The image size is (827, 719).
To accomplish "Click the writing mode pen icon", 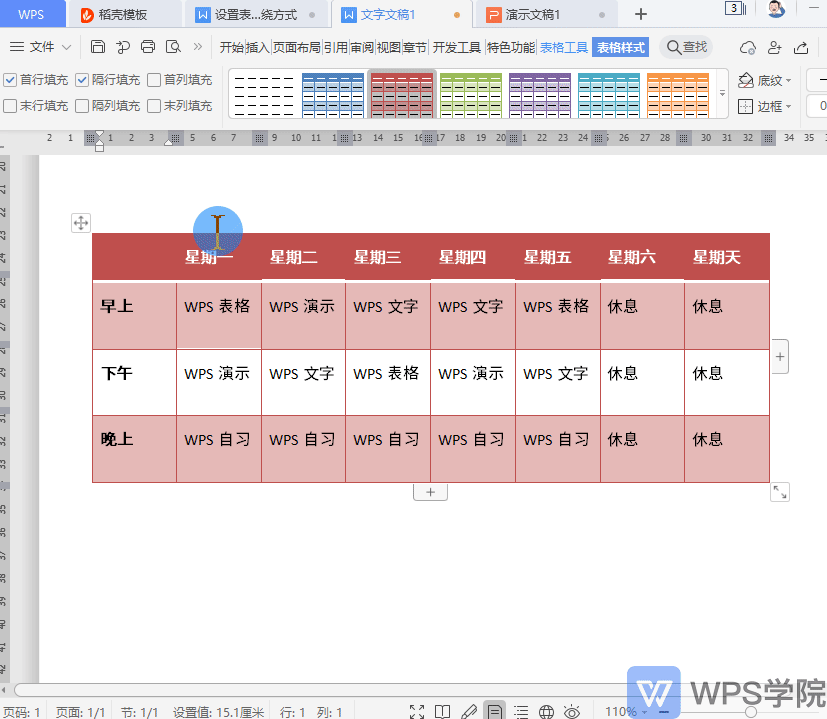I will [x=468, y=712].
